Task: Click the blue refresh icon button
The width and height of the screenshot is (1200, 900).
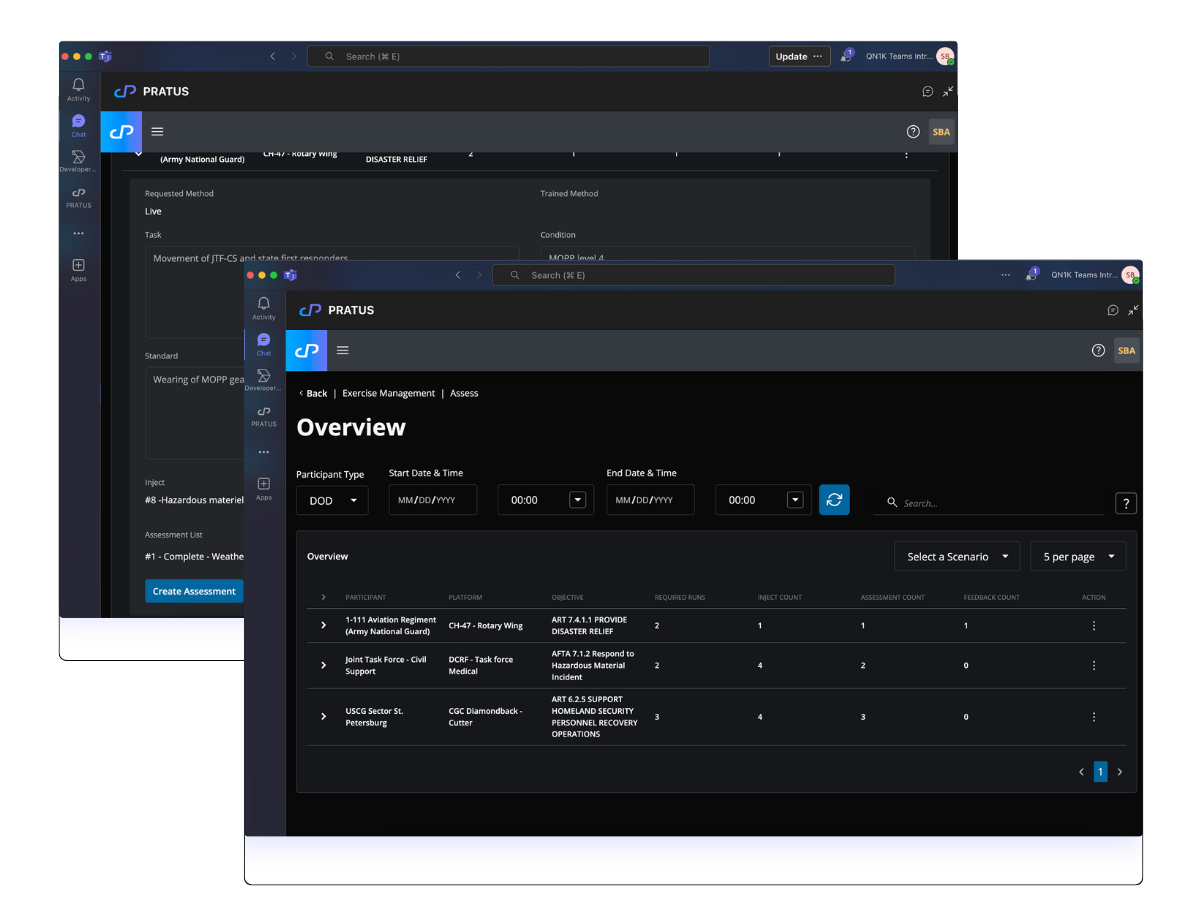Action: [x=834, y=500]
